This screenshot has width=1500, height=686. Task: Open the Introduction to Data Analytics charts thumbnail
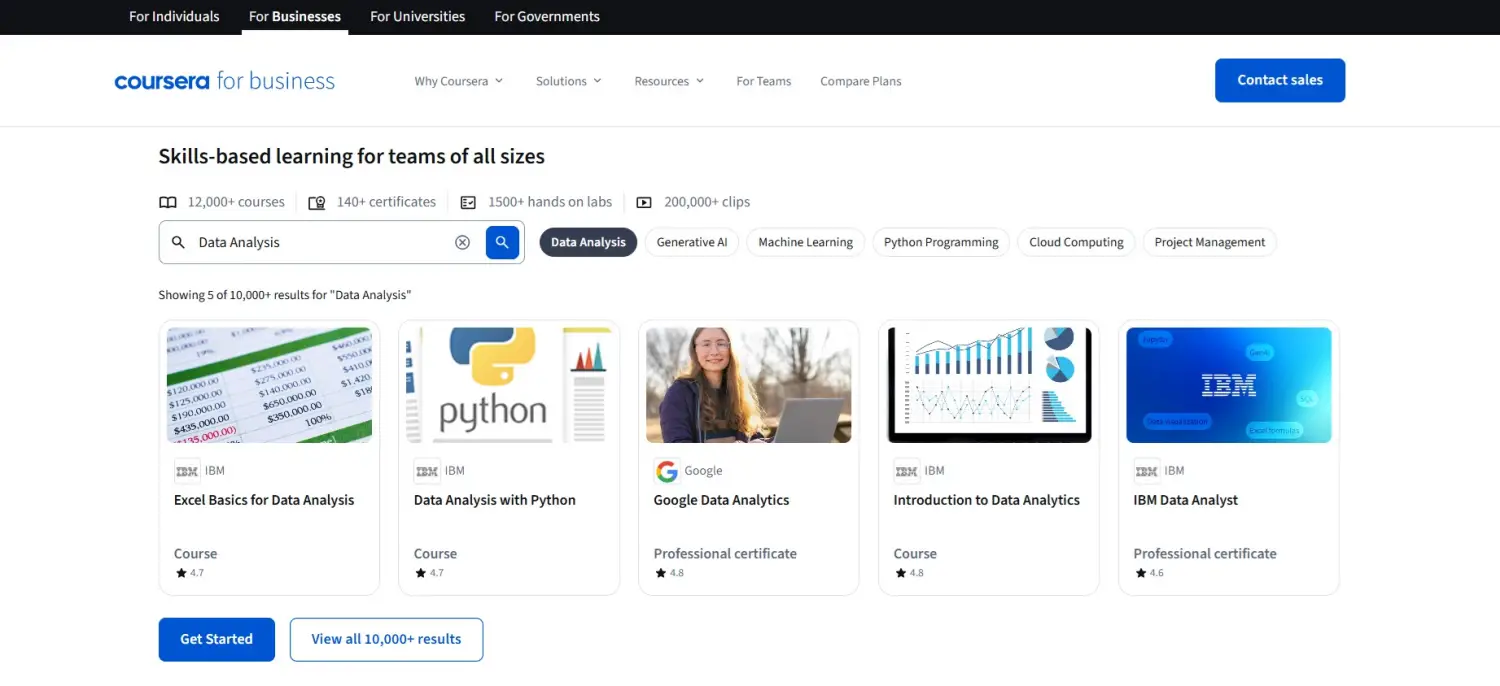[989, 385]
